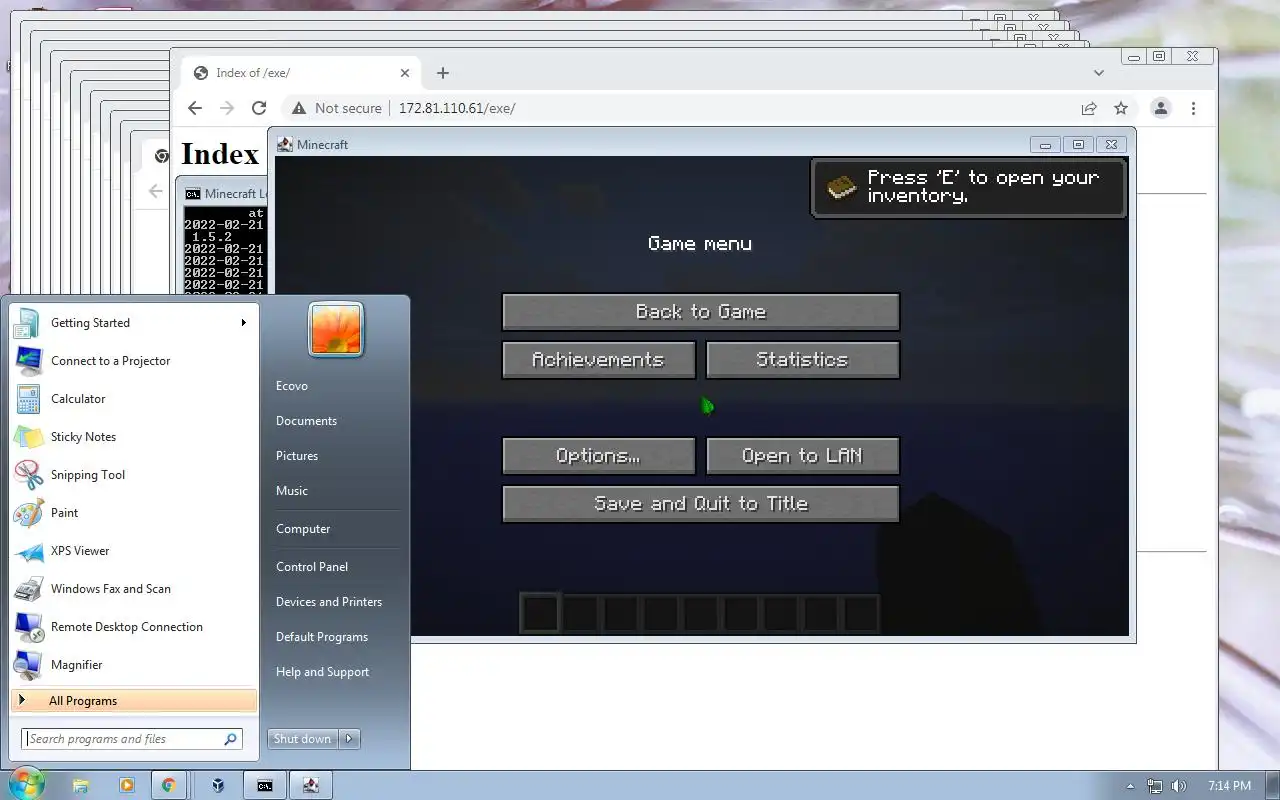Click the Windows Start orb

pos(27,784)
